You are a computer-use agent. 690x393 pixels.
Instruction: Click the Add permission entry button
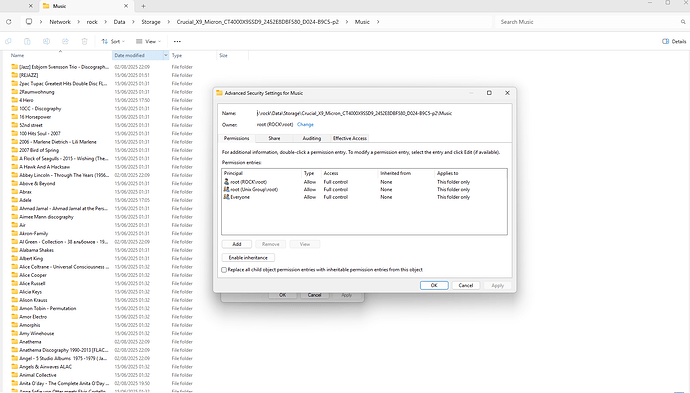[x=237, y=244]
